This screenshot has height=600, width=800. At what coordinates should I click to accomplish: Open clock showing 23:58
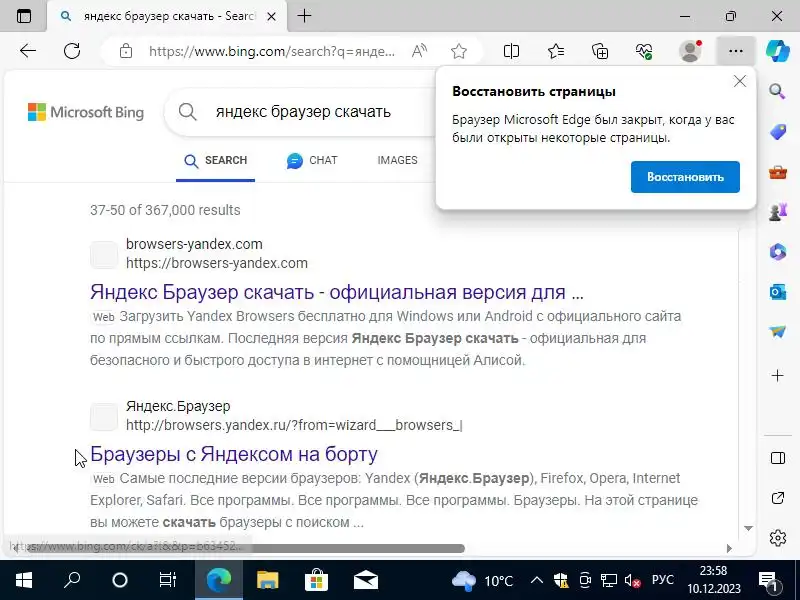tap(713, 580)
